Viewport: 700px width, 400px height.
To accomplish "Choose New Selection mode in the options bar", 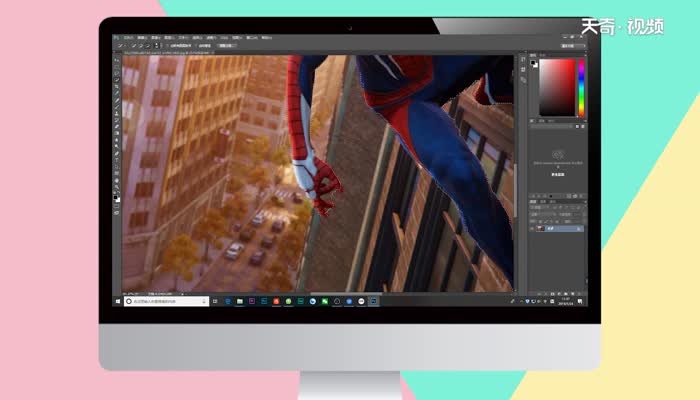I will 133,46.
